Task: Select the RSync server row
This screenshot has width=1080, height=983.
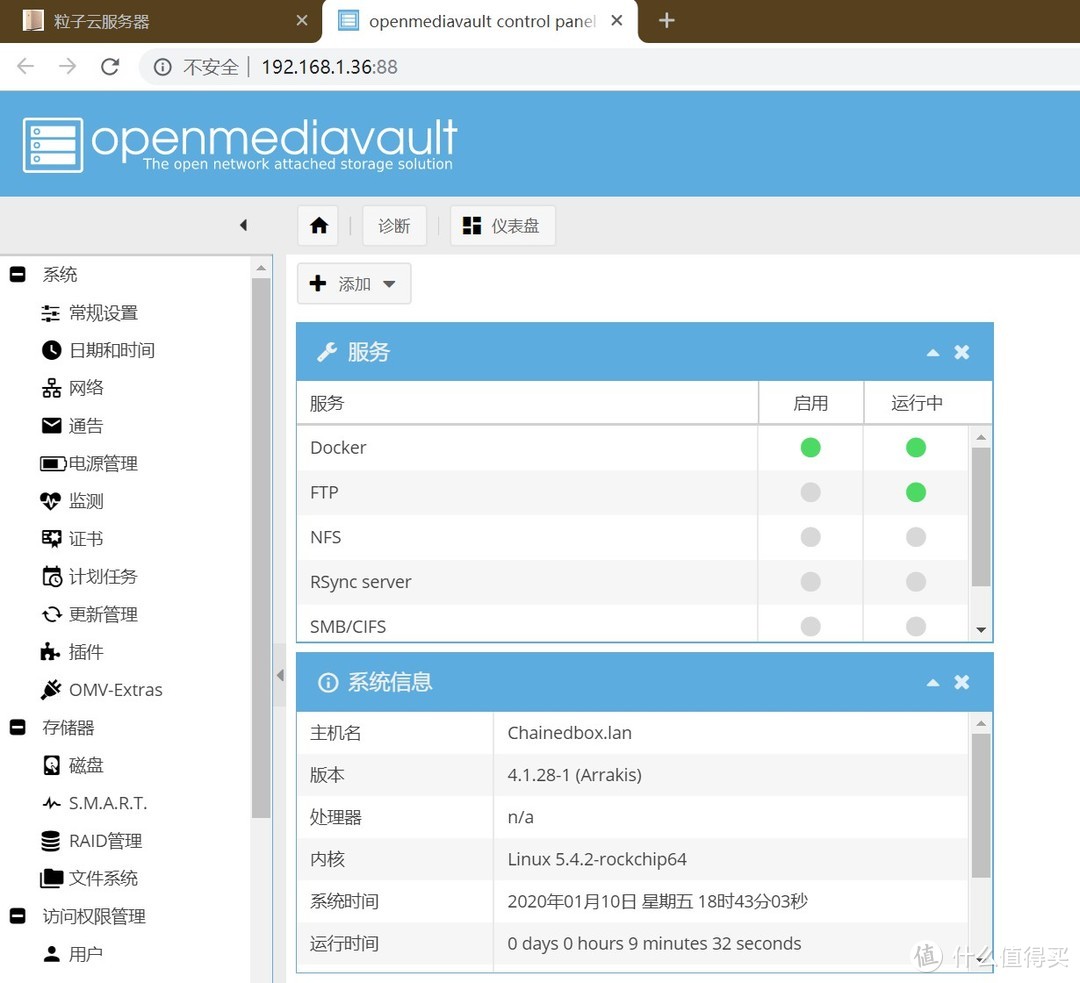Action: pyautogui.click(x=632, y=582)
